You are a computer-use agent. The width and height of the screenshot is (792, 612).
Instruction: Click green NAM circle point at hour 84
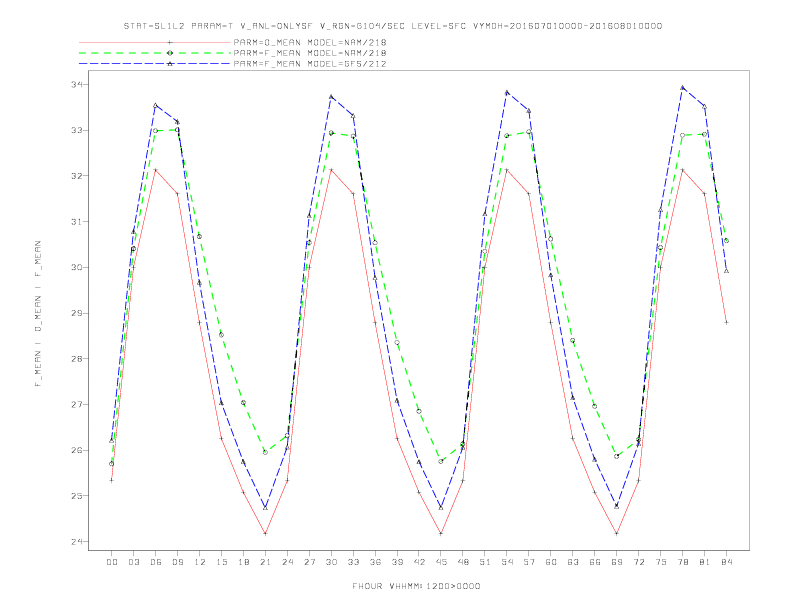point(726,241)
